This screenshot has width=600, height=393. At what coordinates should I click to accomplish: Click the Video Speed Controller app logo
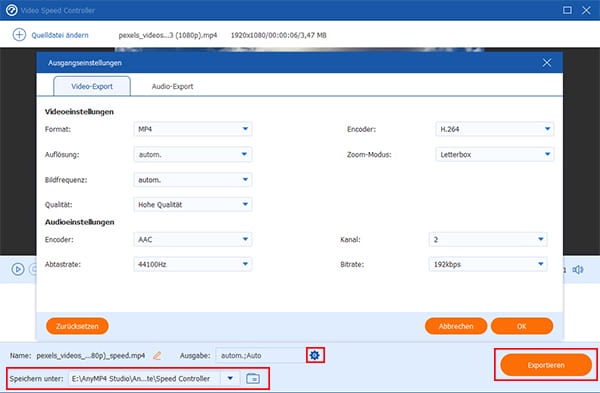click(x=11, y=10)
